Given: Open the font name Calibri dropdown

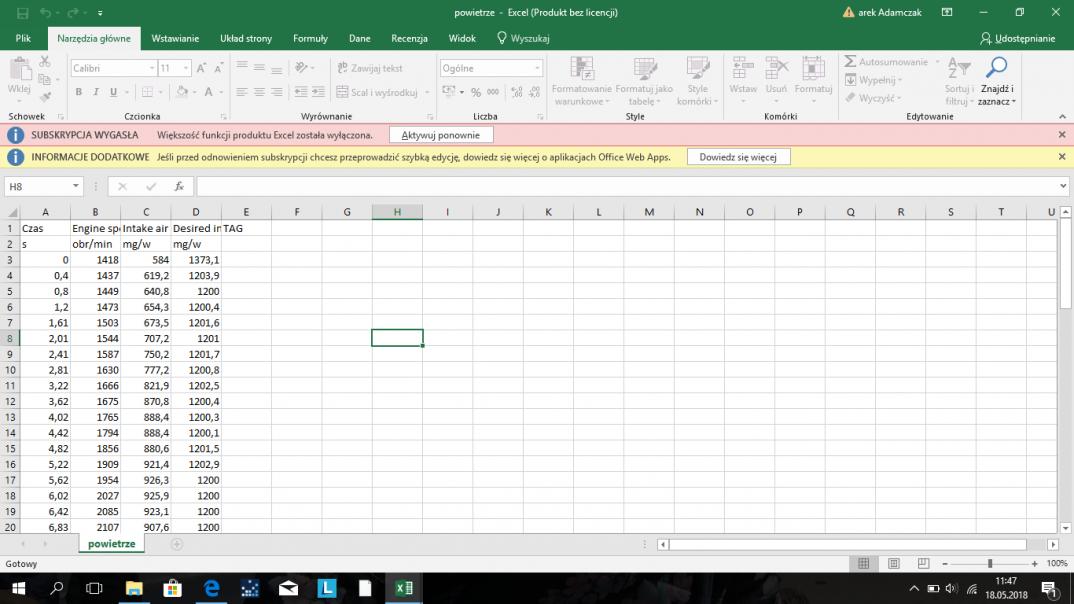Looking at the screenshot, I should 152,68.
